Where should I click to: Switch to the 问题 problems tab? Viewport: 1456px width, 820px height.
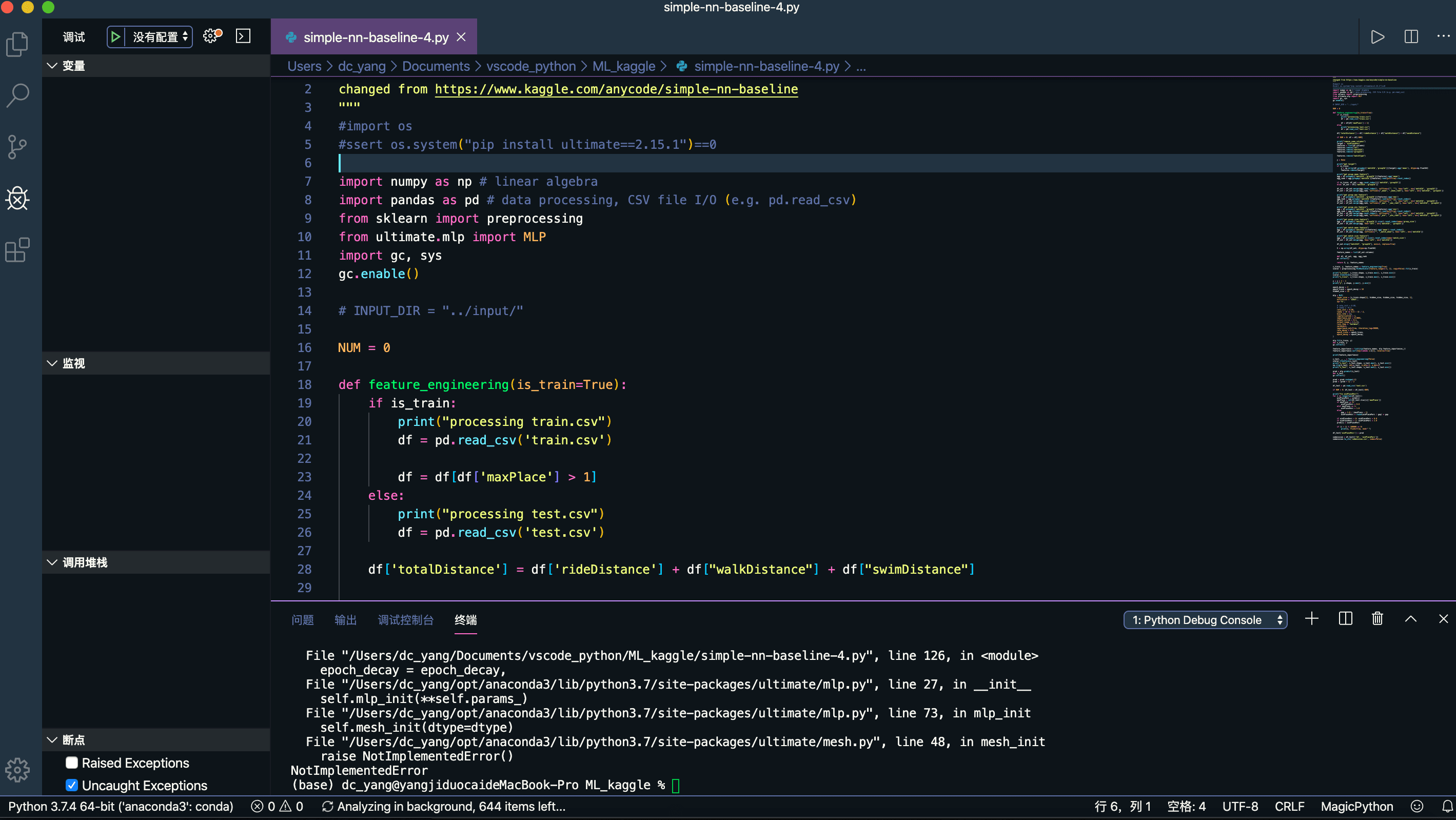pos(302,620)
